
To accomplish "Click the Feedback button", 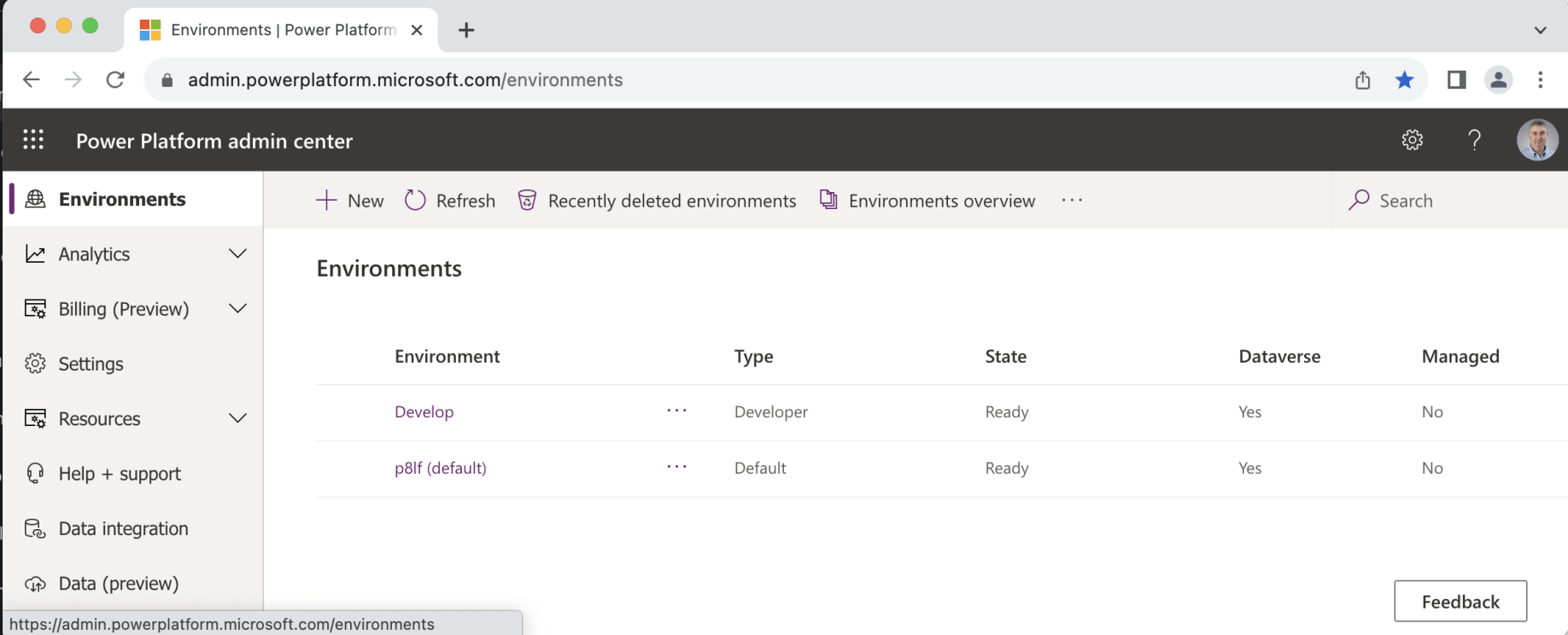I will click(x=1460, y=602).
